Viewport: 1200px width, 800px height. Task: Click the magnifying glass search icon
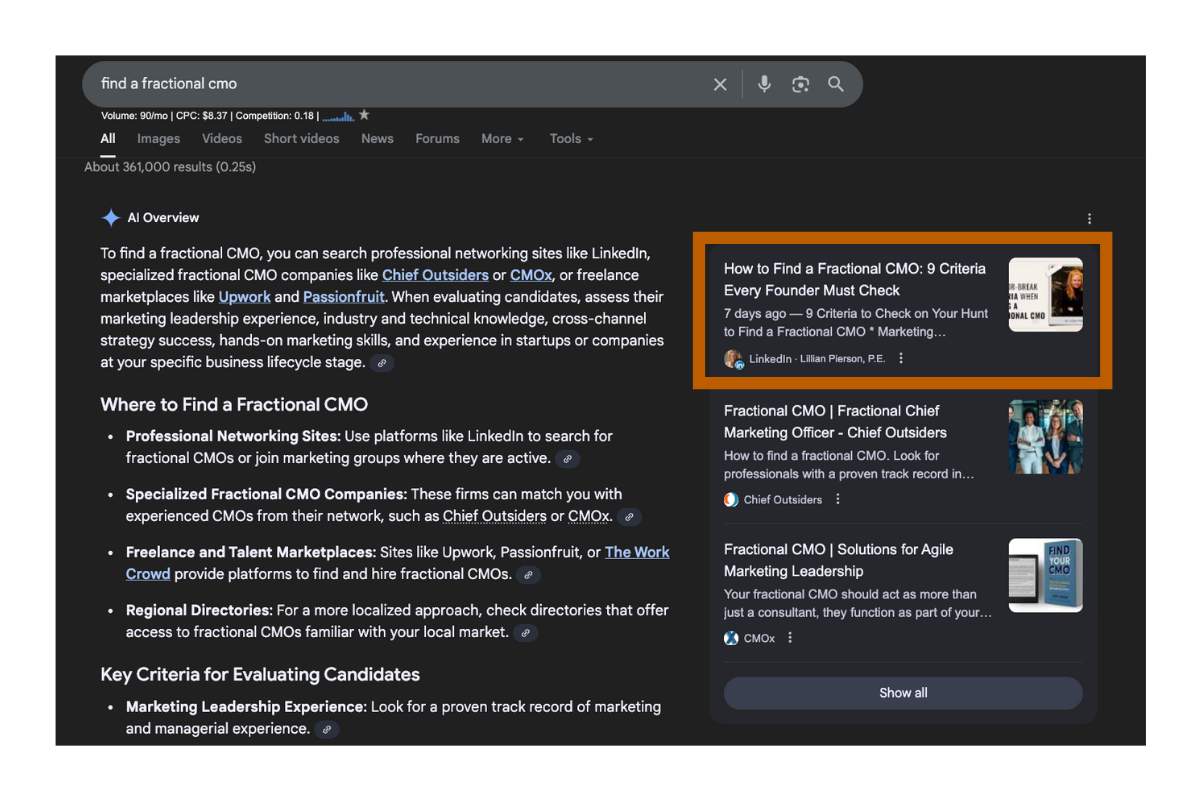pos(836,84)
